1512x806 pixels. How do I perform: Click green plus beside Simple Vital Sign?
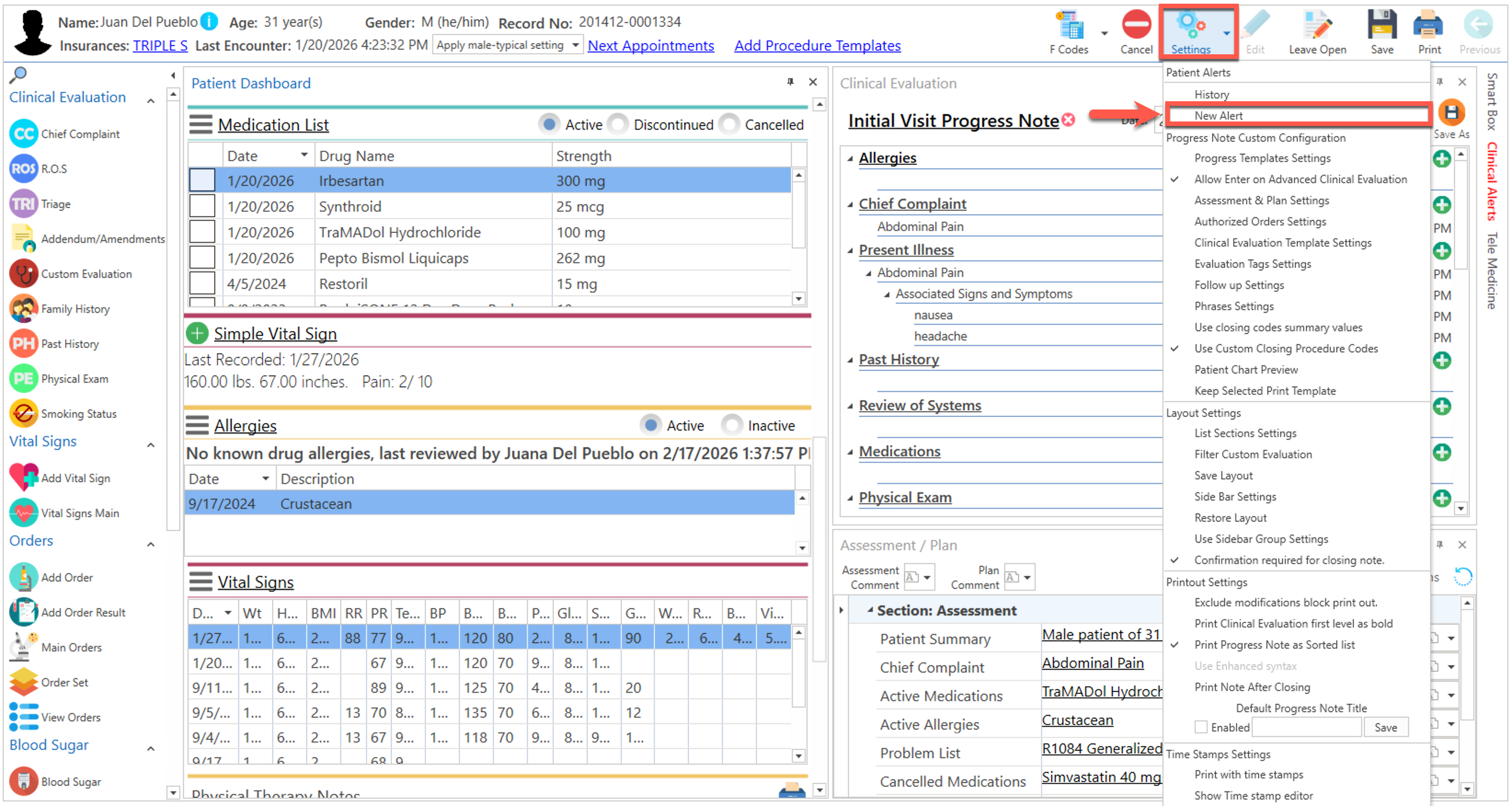(197, 333)
